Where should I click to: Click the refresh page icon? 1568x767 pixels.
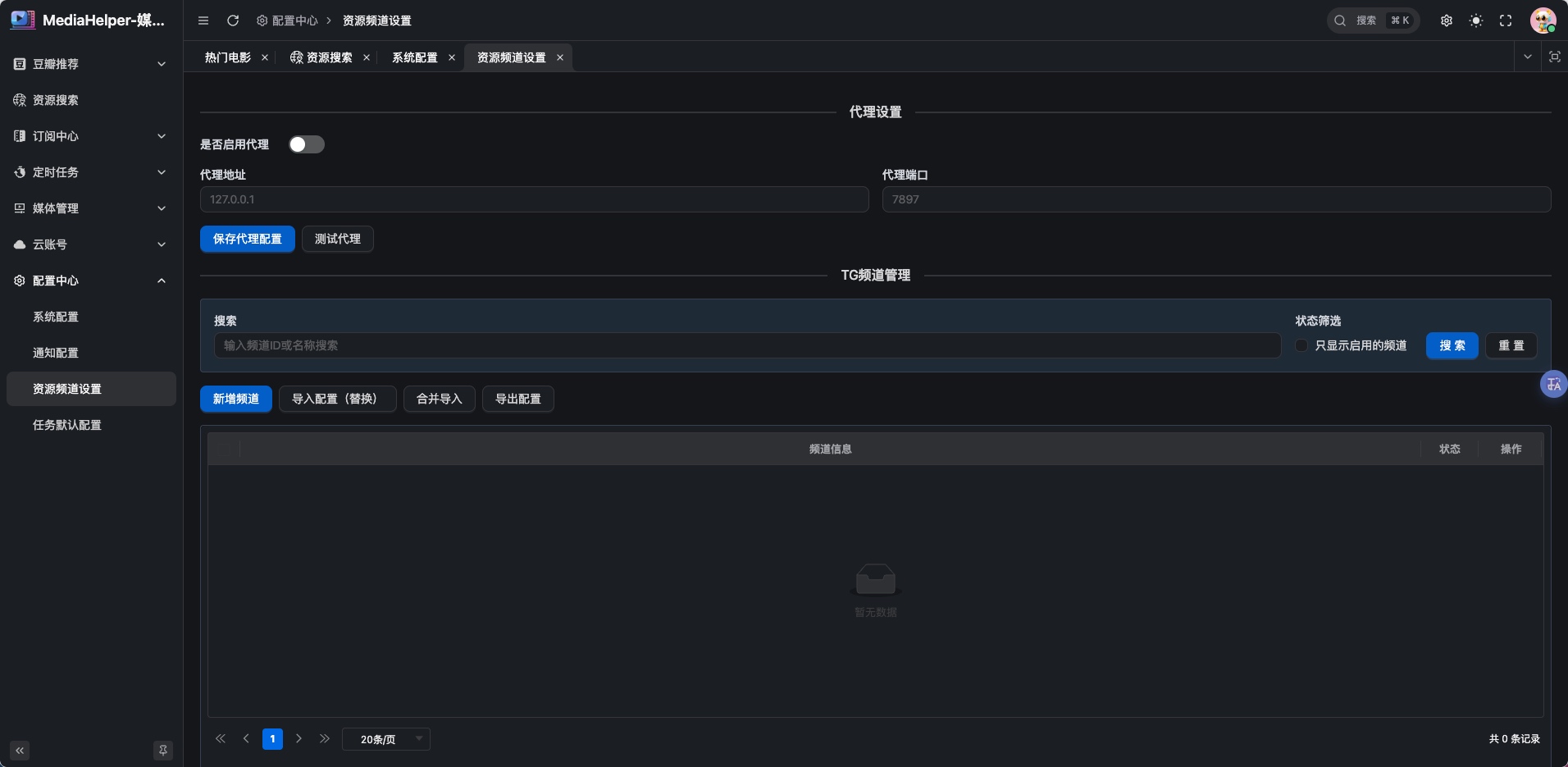[233, 21]
